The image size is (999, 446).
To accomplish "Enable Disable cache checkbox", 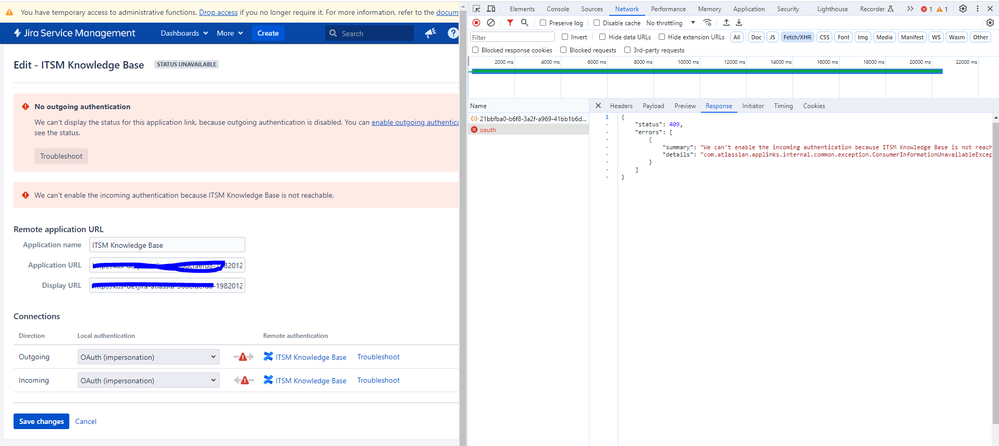I will pos(596,22).
